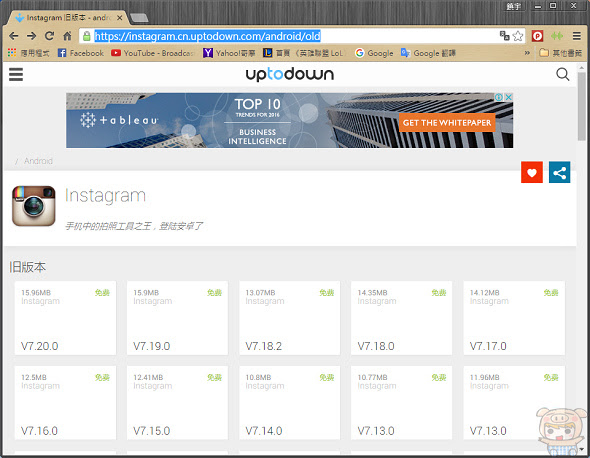Select the Instagram V7.20.0 version card
Screen dimensions: 590x458
click(x=65, y=318)
